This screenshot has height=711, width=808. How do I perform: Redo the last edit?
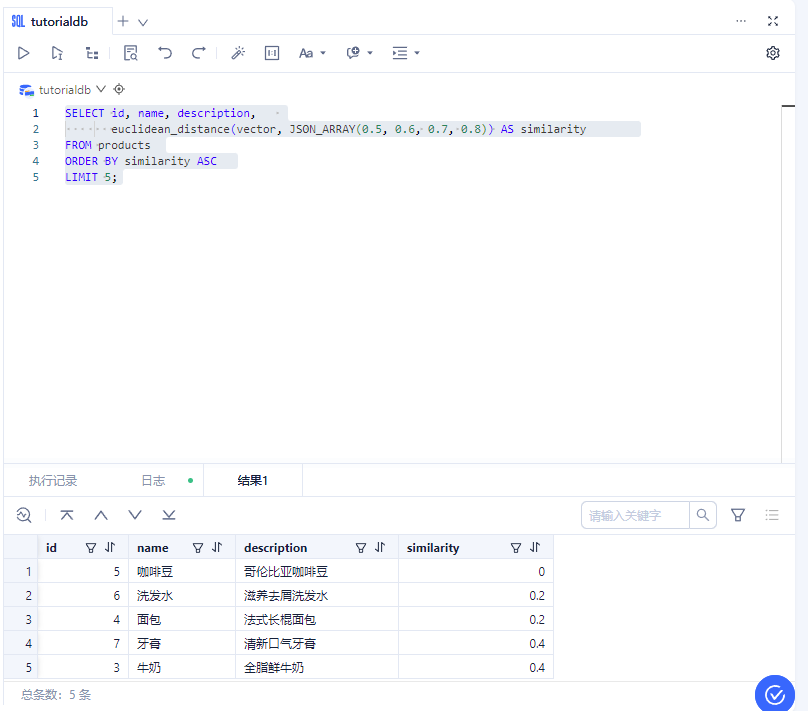point(198,53)
